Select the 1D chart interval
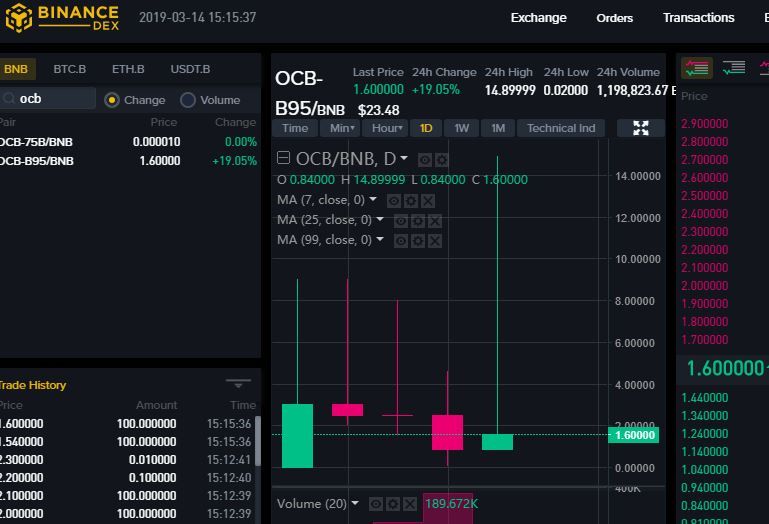The height and width of the screenshot is (524, 769). click(x=426, y=128)
